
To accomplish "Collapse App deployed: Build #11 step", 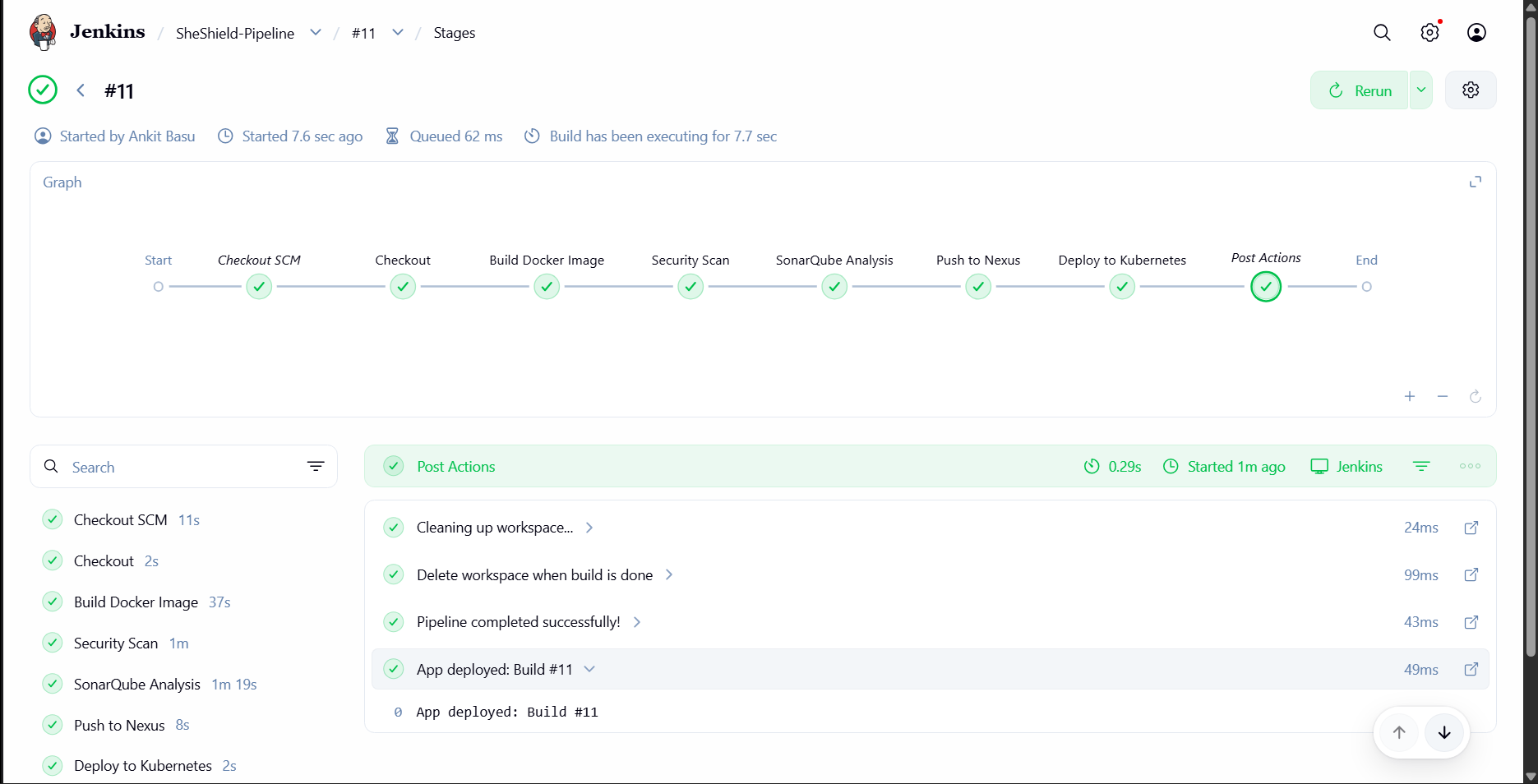I will pos(589,669).
